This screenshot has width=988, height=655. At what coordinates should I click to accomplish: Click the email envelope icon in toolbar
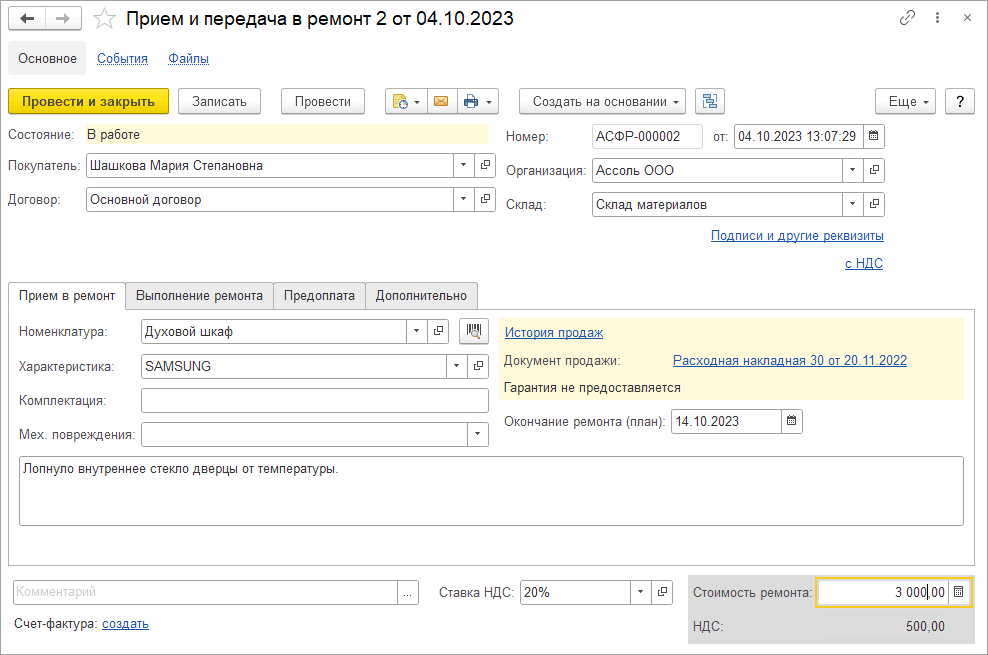point(441,101)
